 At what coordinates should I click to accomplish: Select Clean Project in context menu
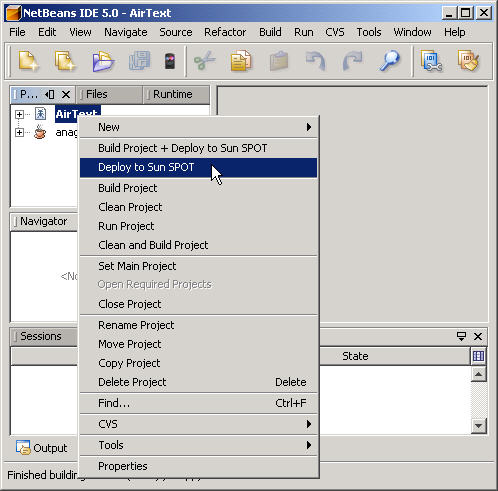point(199,207)
